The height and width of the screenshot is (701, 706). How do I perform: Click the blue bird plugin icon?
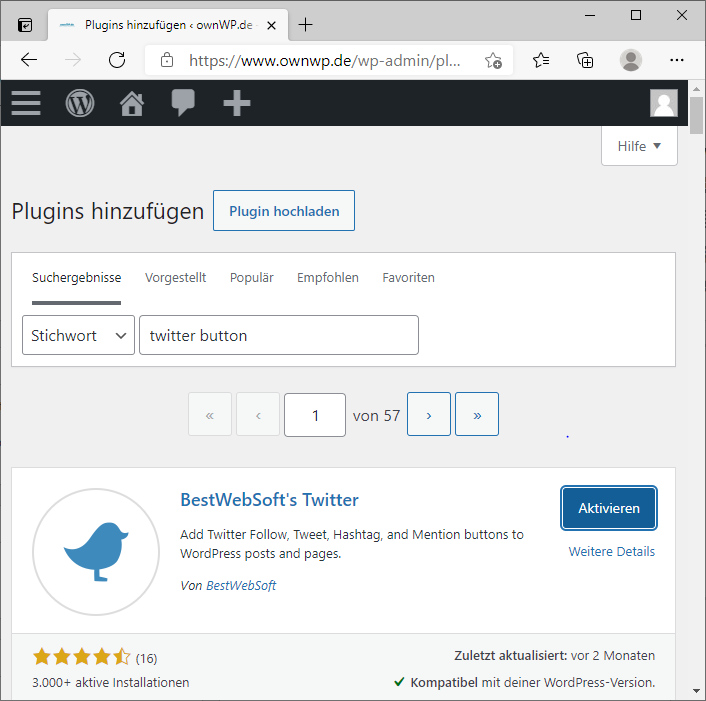(96, 552)
